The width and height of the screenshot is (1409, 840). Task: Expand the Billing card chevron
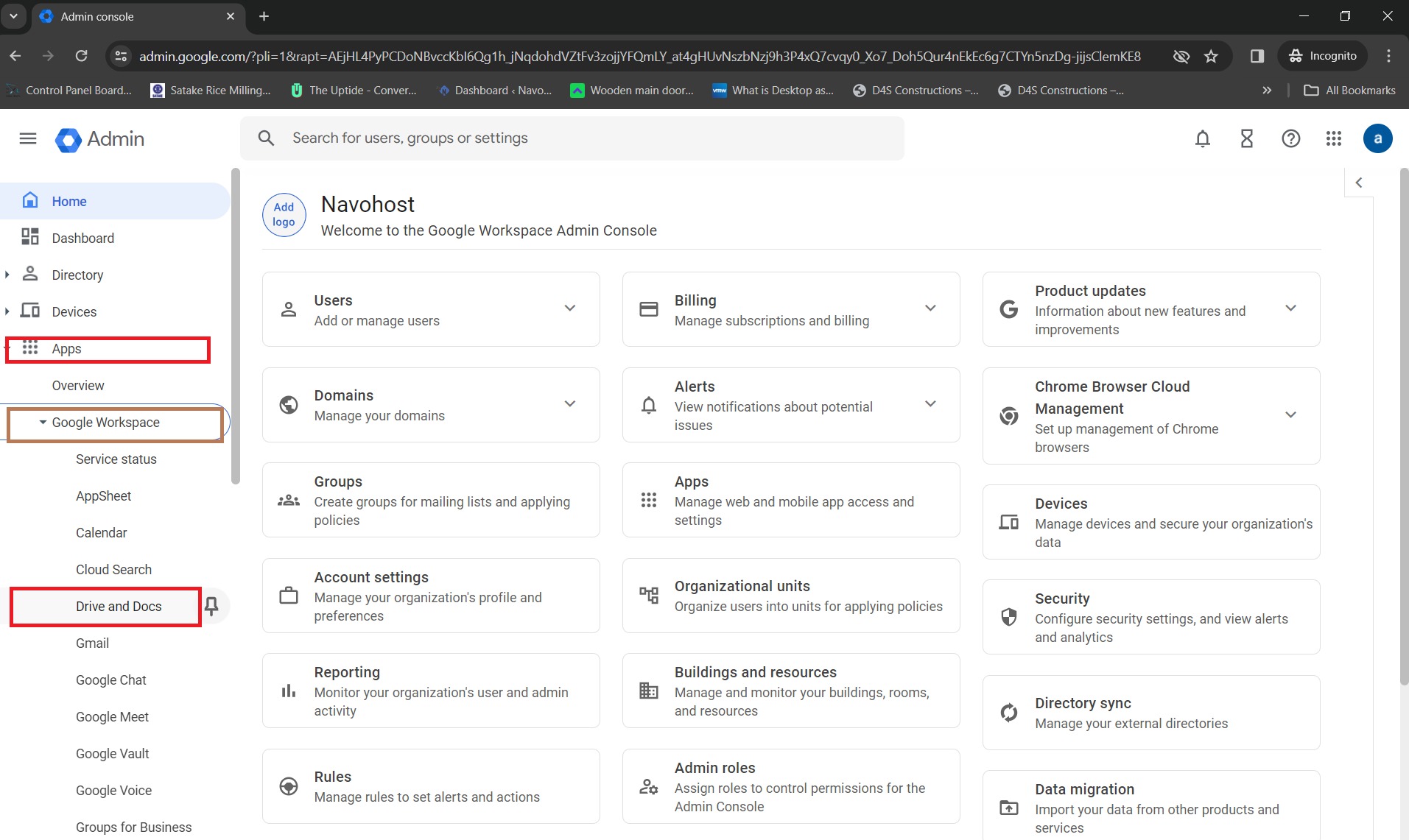tap(930, 308)
